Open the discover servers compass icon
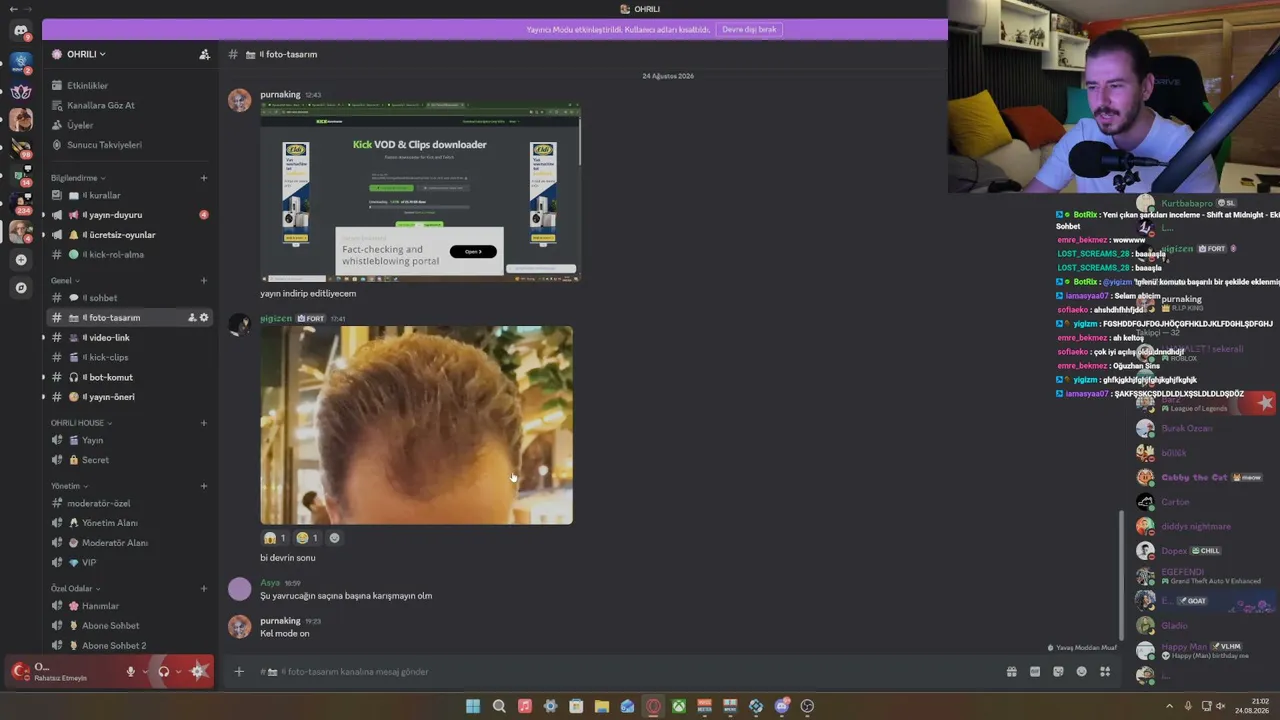Screen dimensions: 1280x720 [21, 288]
